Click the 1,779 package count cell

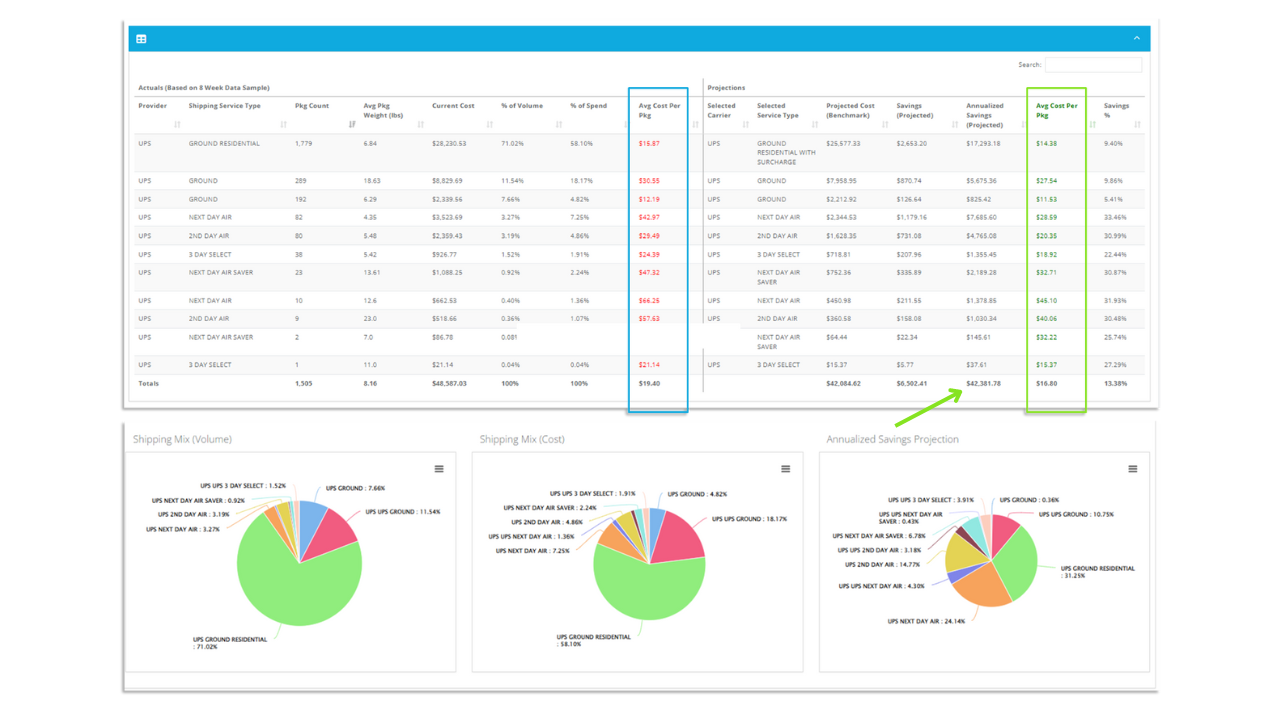click(x=305, y=144)
